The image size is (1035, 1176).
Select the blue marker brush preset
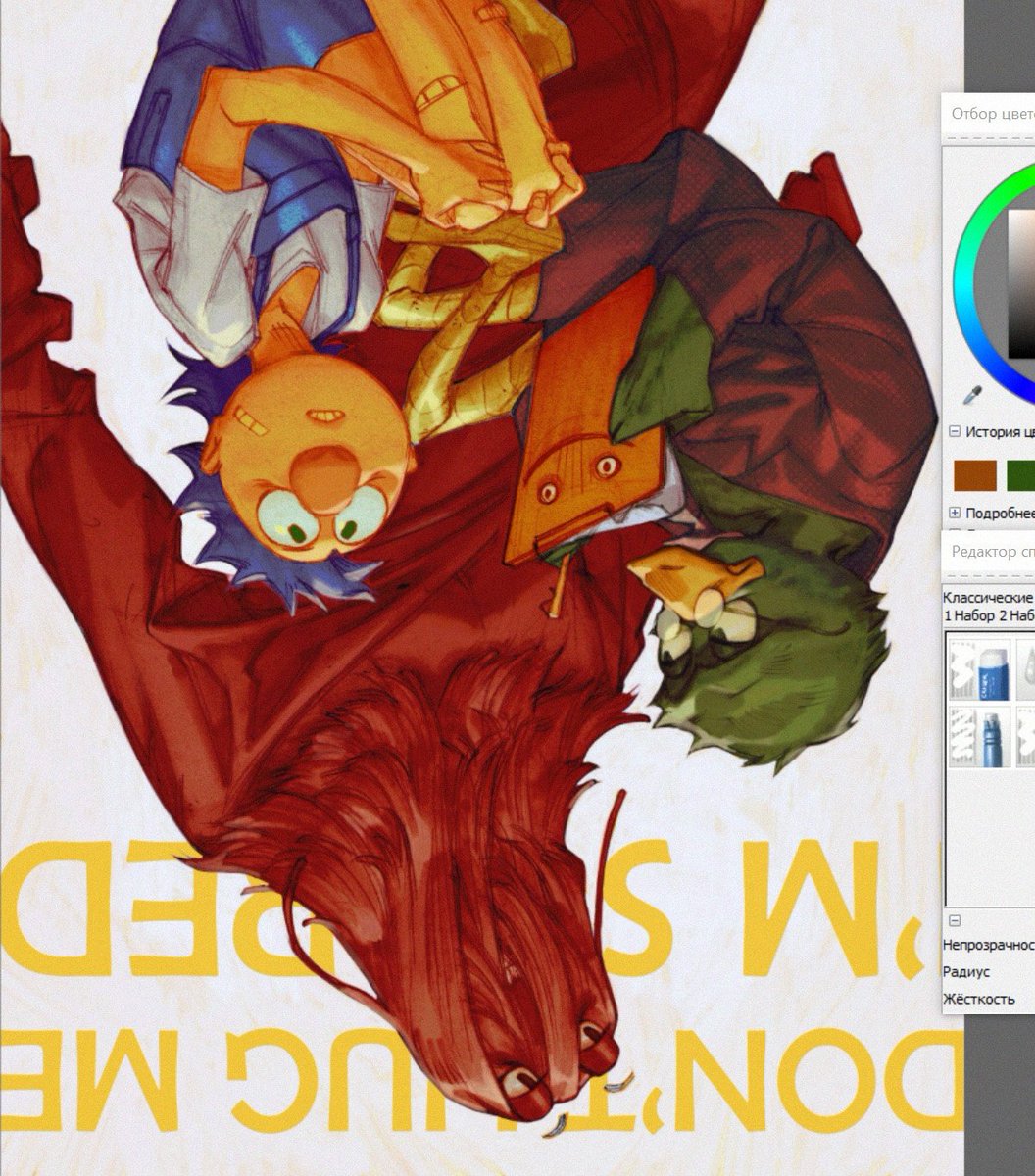pos(979,738)
